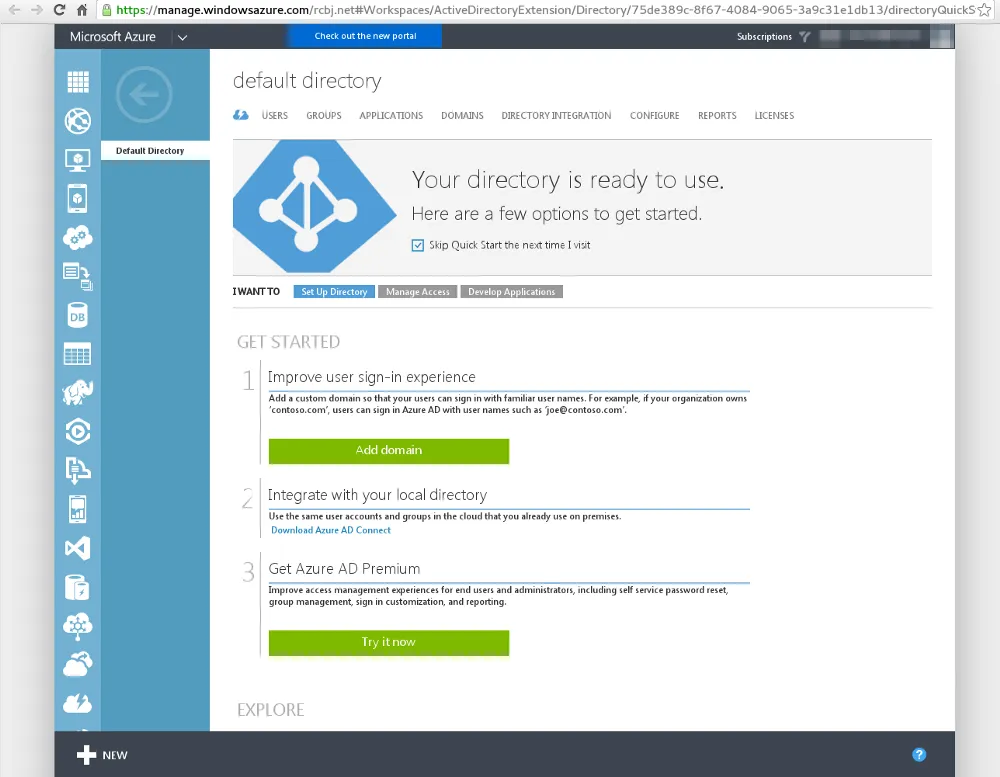The height and width of the screenshot is (777, 1000).
Task: Switch to the APPLICATIONS tab
Action: (x=391, y=115)
